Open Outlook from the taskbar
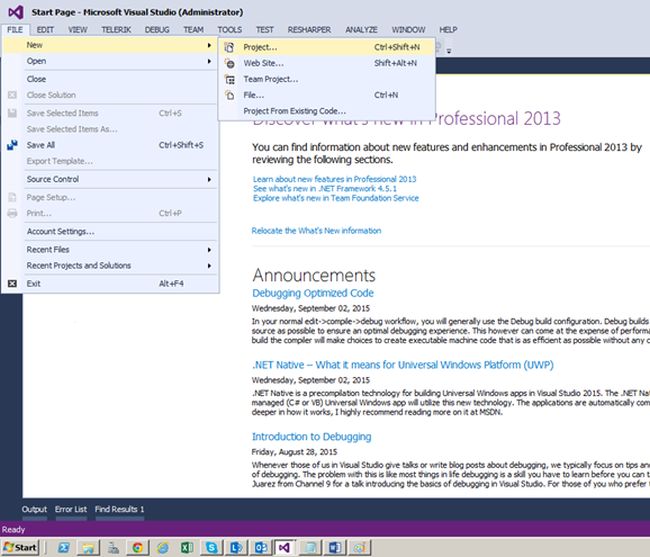The width and height of the screenshot is (650, 557). tap(261, 547)
